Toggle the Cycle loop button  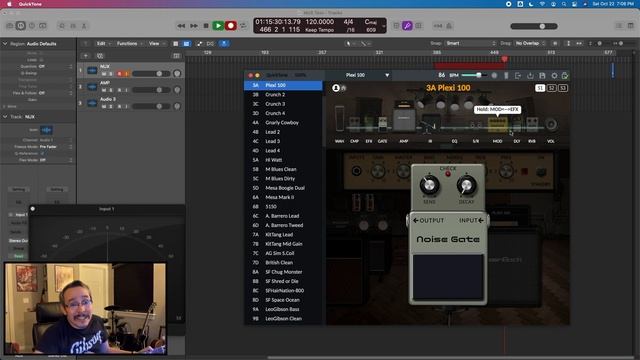243,26
